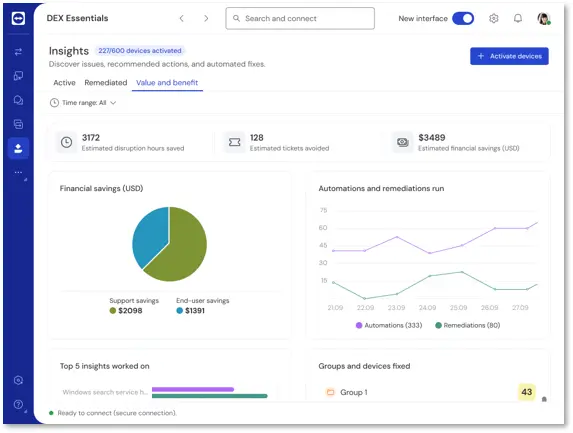Switch to the Remediated tab
573x433 pixels.
(106, 83)
